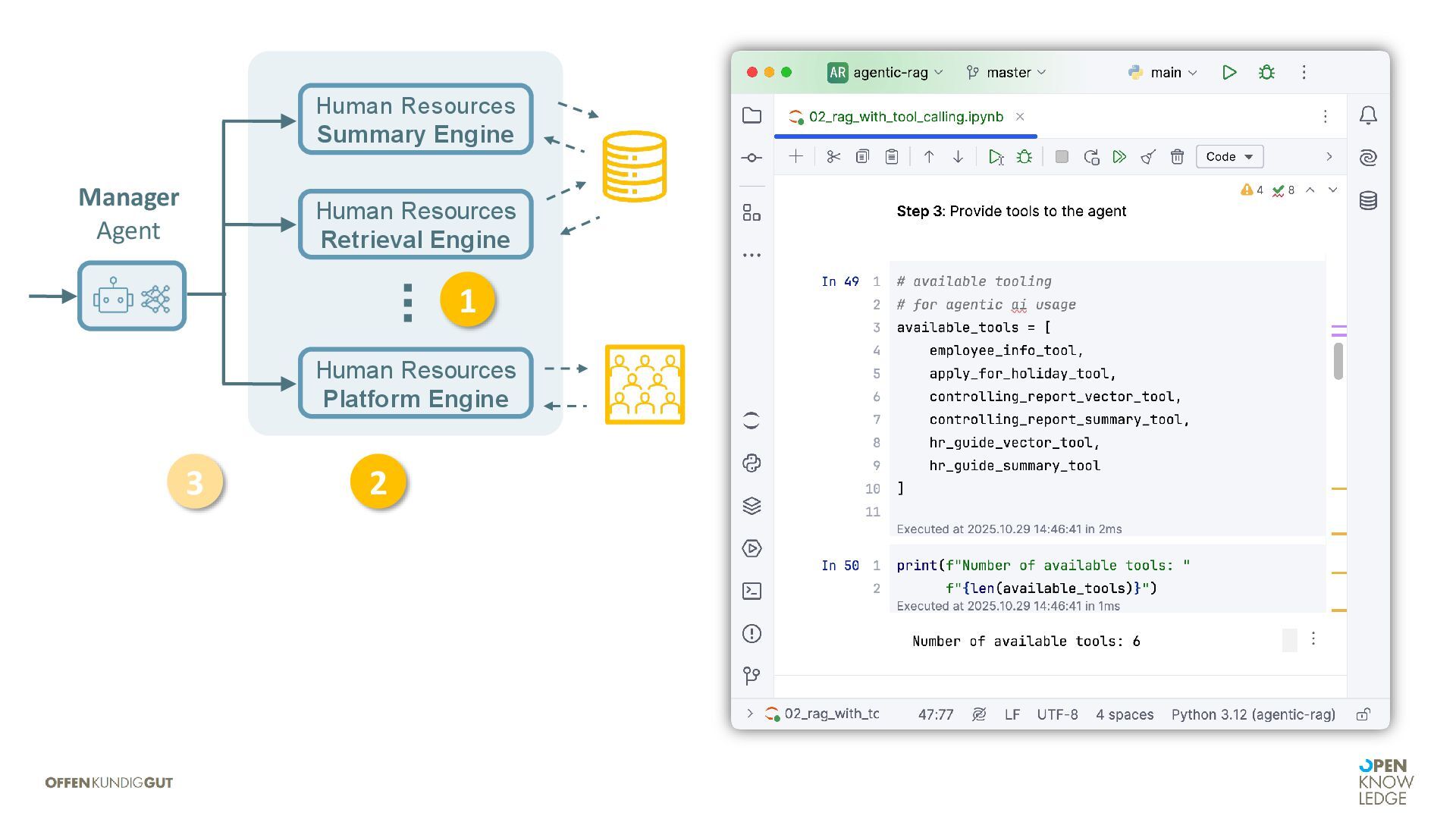
Task: Open the Code cell type dropdown
Action: 1228,157
